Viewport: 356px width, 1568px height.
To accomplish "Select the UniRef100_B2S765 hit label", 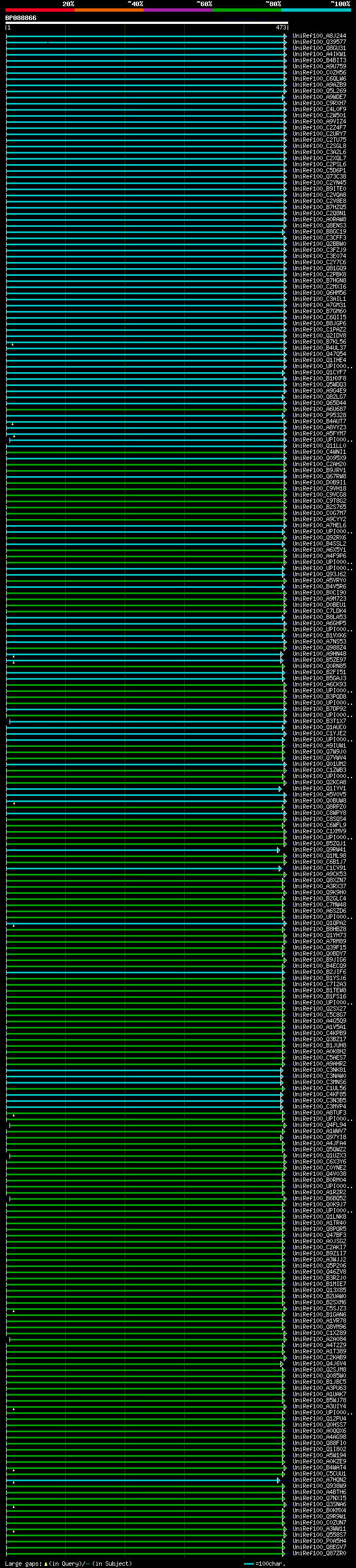I will (319, 507).
